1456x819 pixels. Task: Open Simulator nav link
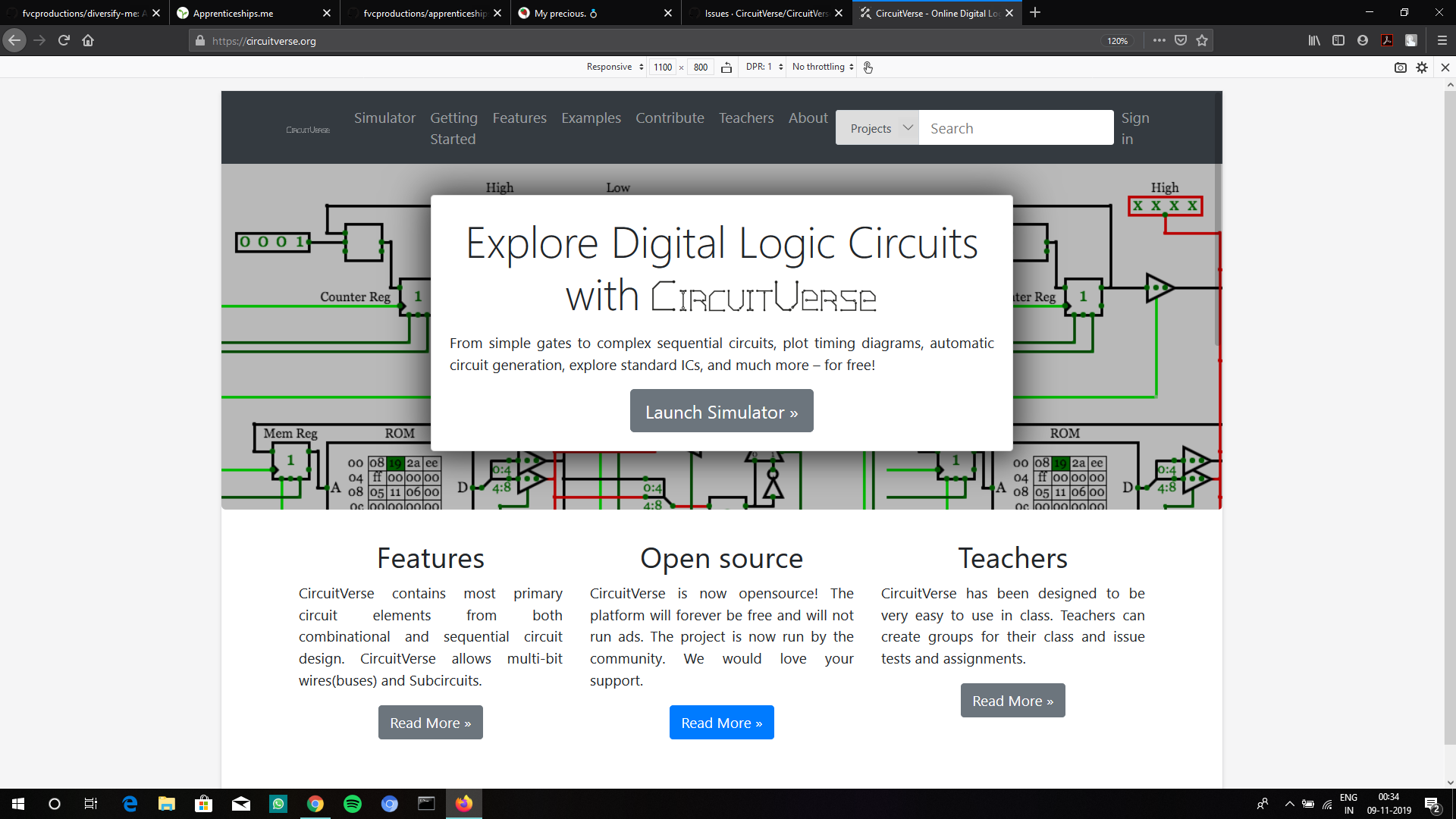click(384, 118)
